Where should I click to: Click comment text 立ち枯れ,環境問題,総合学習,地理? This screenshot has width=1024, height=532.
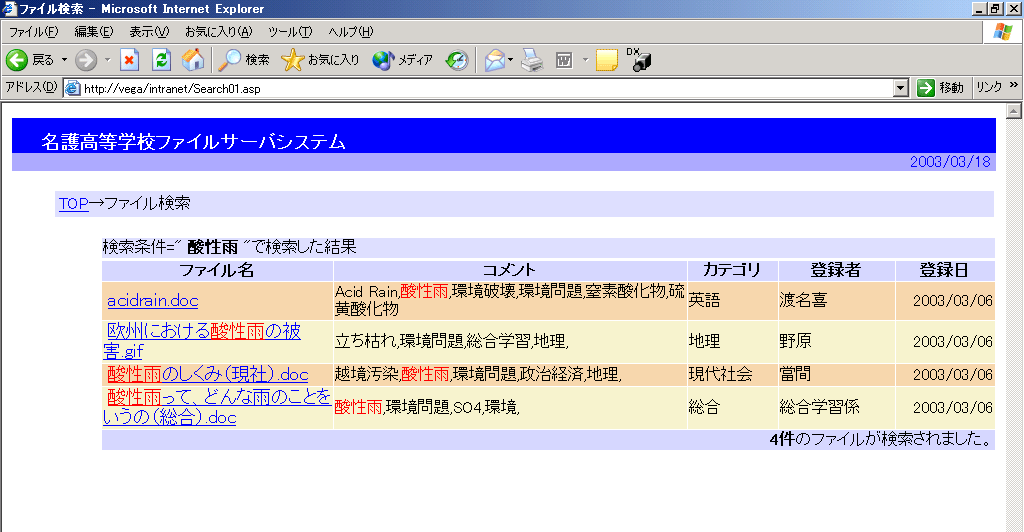(x=452, y=341)
